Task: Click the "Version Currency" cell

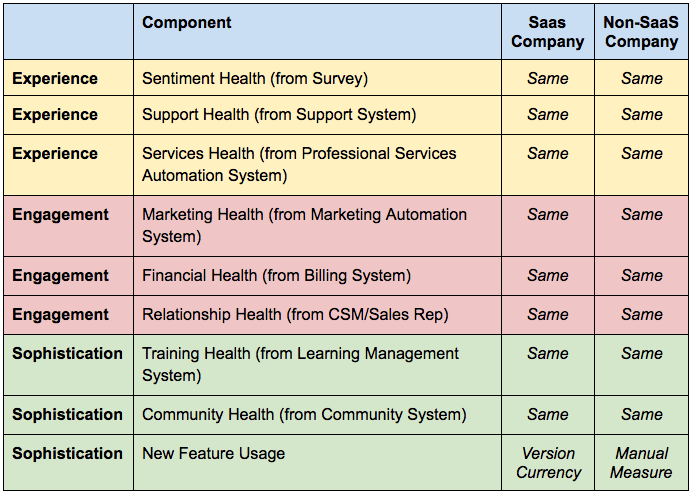Action: point(548,462)
